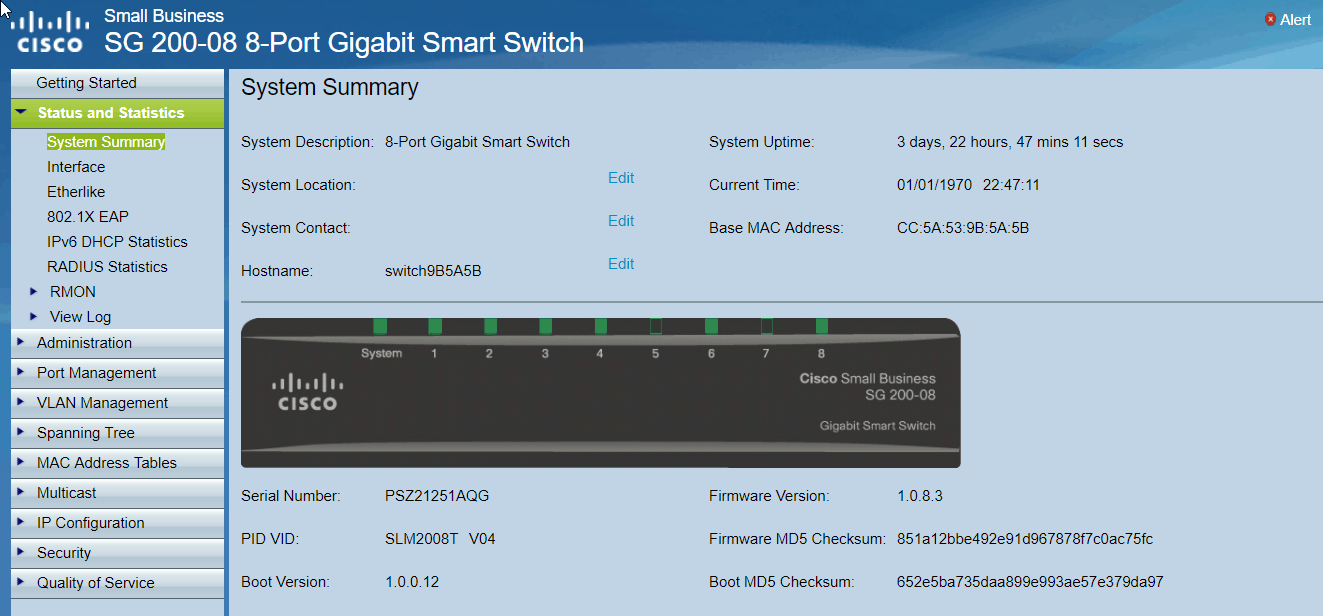The width and height of the screenshot is (1323, 616).
Task: Select Interface under Status and Statistics
Action: (x=76, y=167)
